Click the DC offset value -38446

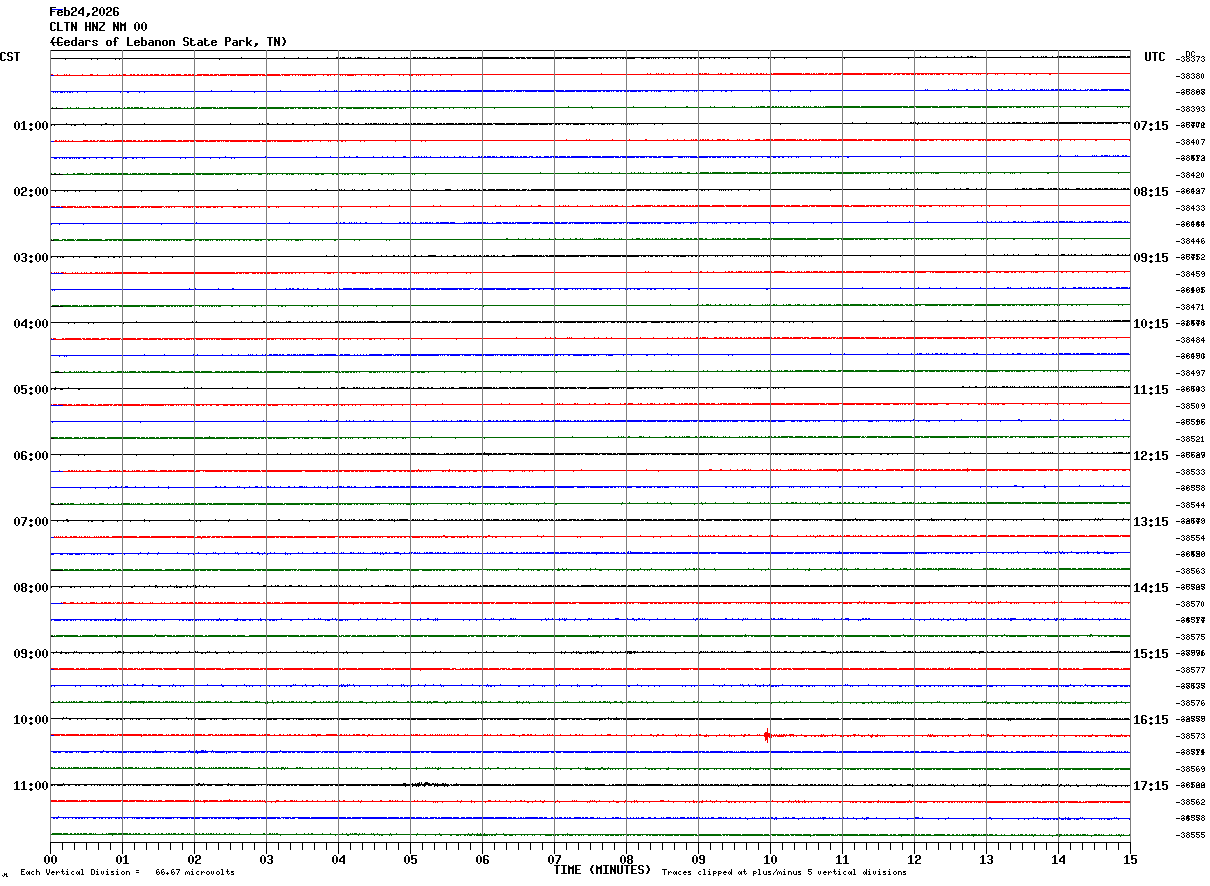click(1190, 241)
